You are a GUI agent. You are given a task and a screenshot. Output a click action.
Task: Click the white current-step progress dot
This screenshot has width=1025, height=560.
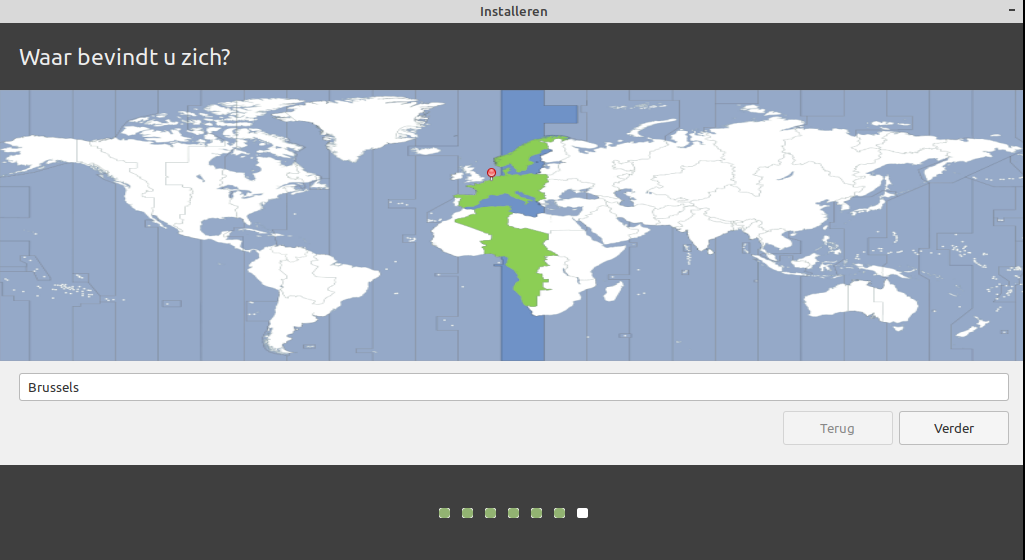click(x=583, y=513)
